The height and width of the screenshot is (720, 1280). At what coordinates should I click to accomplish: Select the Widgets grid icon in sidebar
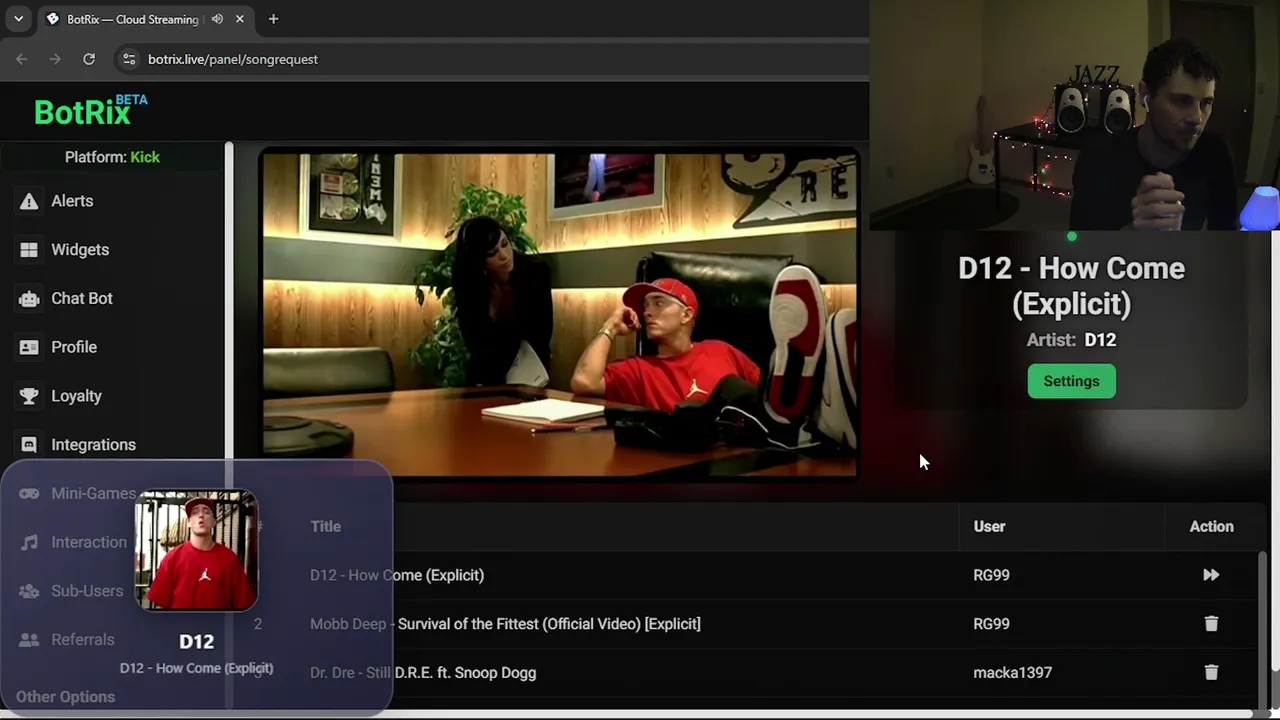click(x=29, y=250)
